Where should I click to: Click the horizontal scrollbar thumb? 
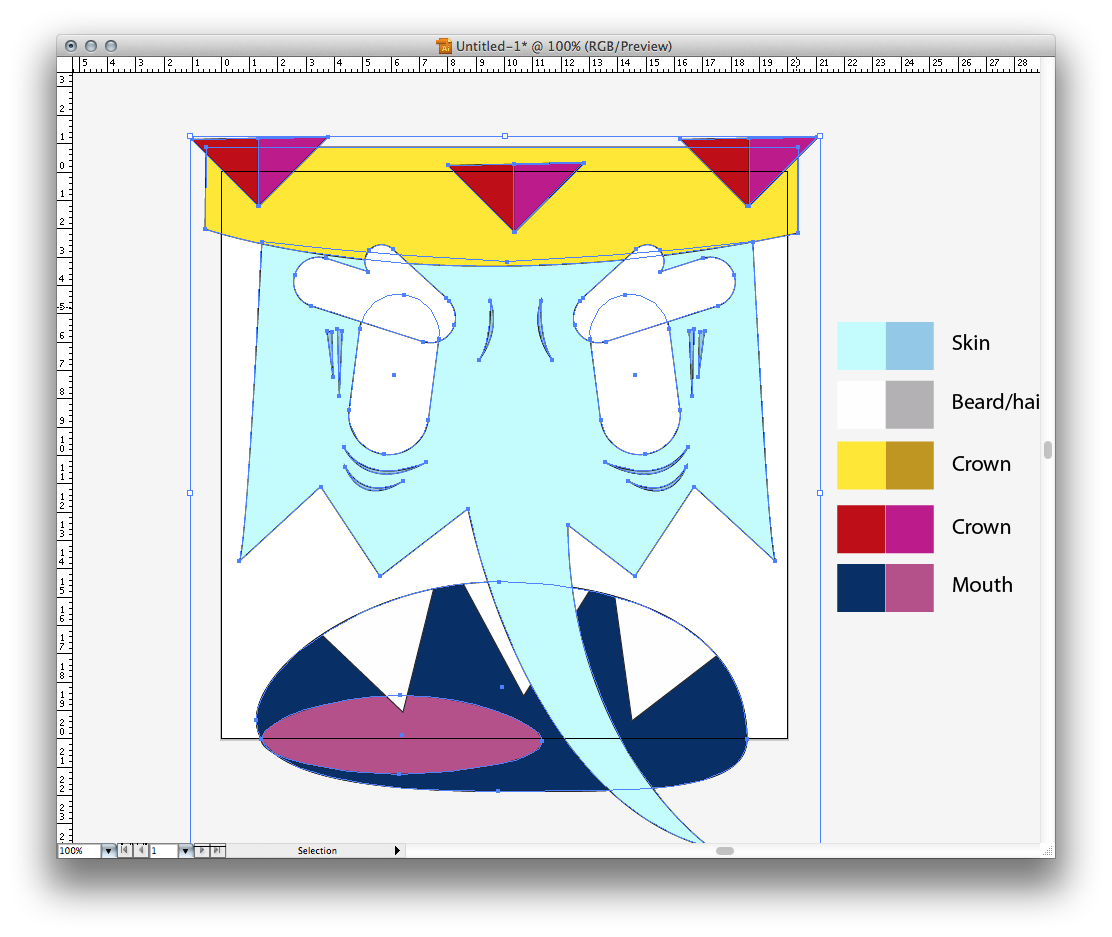click(x=725, y=851)
